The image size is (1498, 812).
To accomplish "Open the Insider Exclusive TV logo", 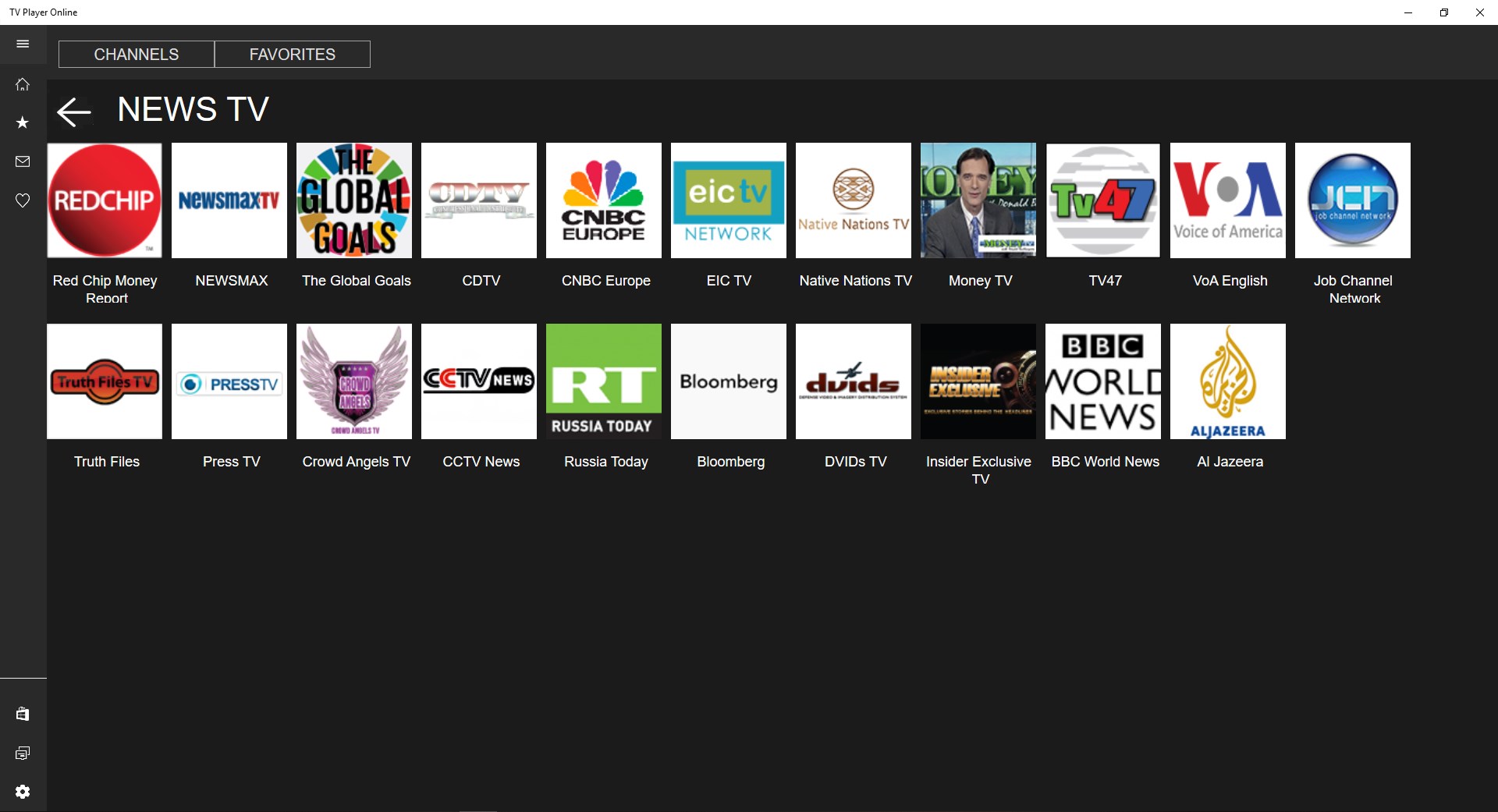I will pos(978,381).
